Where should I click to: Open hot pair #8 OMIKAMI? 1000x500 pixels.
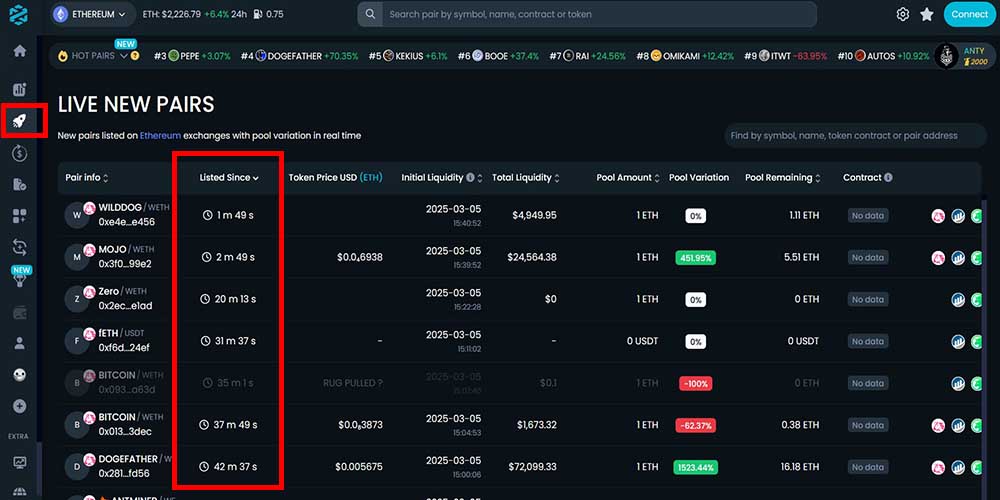click(685, 56)
